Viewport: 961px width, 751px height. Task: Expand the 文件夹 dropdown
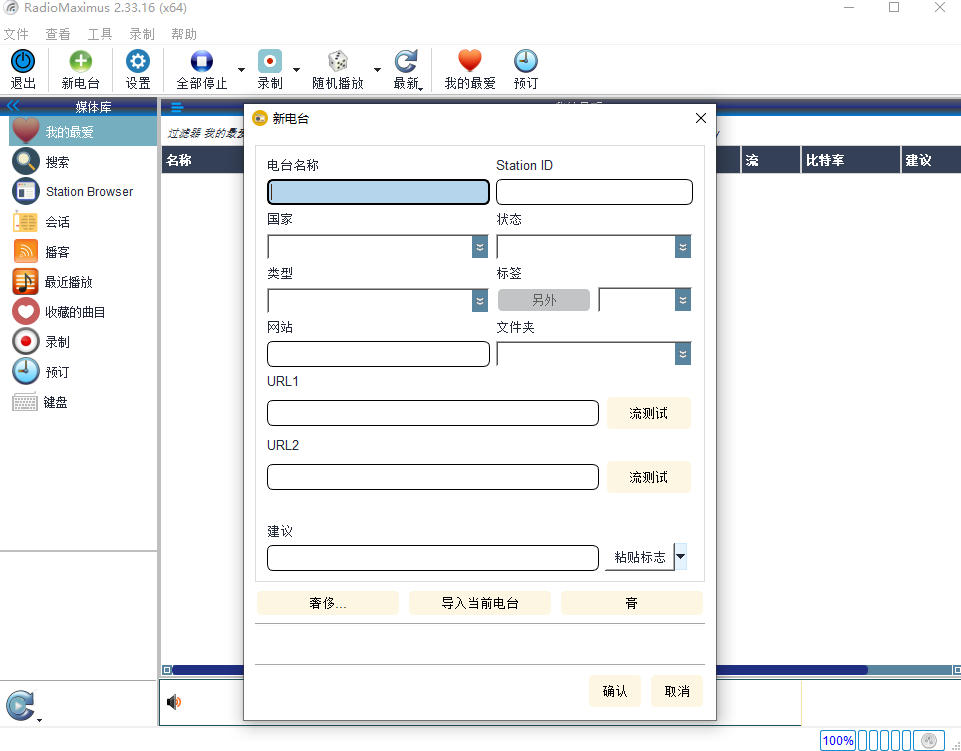coord(683,354)
